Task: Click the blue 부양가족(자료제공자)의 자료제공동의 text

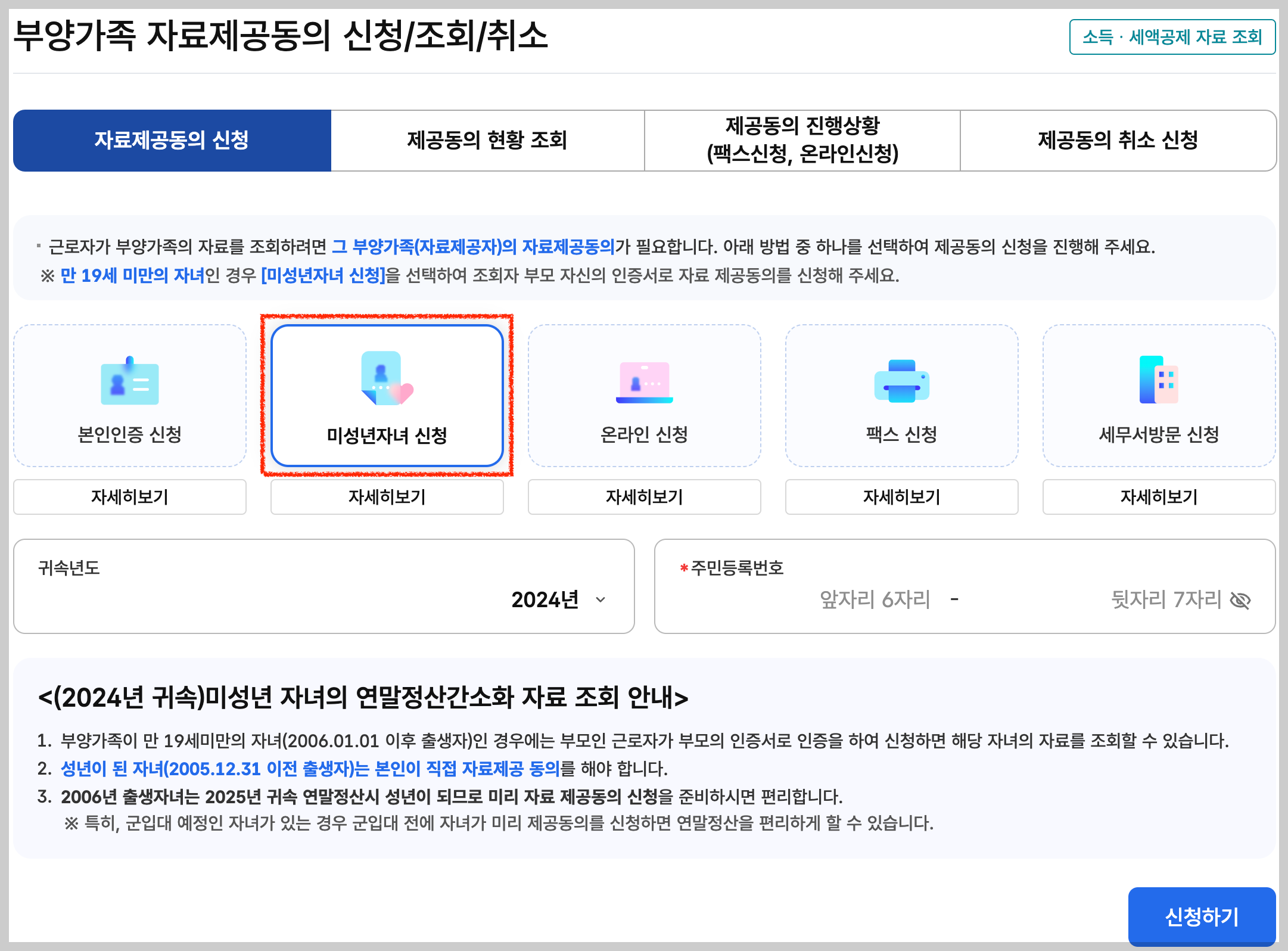Action: [474, 247]
